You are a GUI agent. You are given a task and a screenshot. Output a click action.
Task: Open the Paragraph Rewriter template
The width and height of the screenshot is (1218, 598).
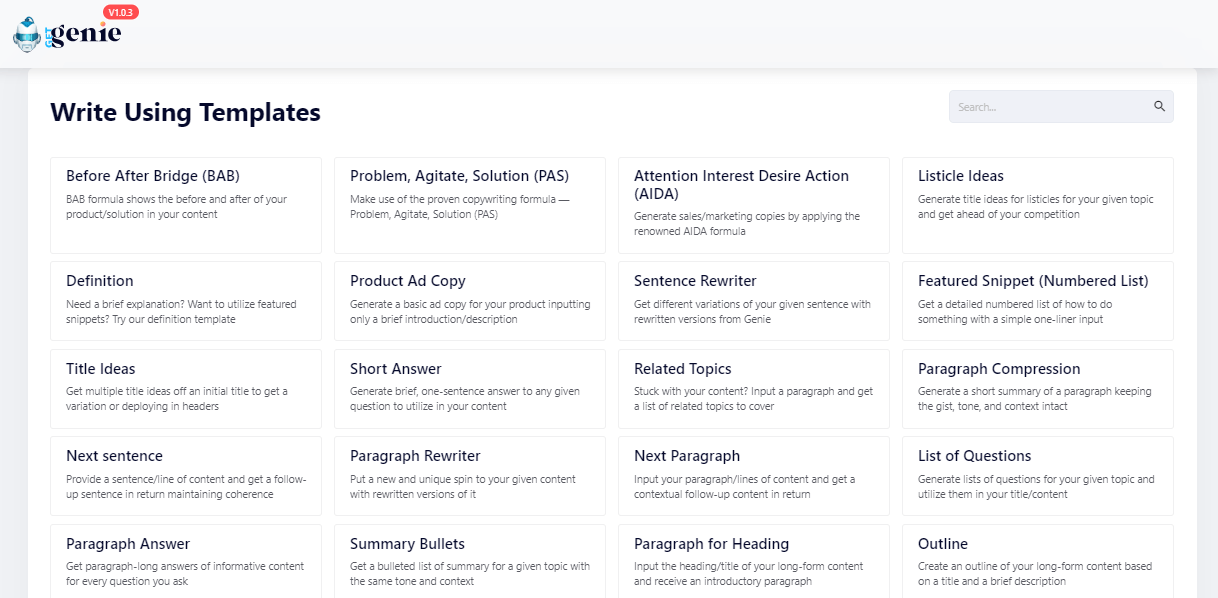click(470, 476)
